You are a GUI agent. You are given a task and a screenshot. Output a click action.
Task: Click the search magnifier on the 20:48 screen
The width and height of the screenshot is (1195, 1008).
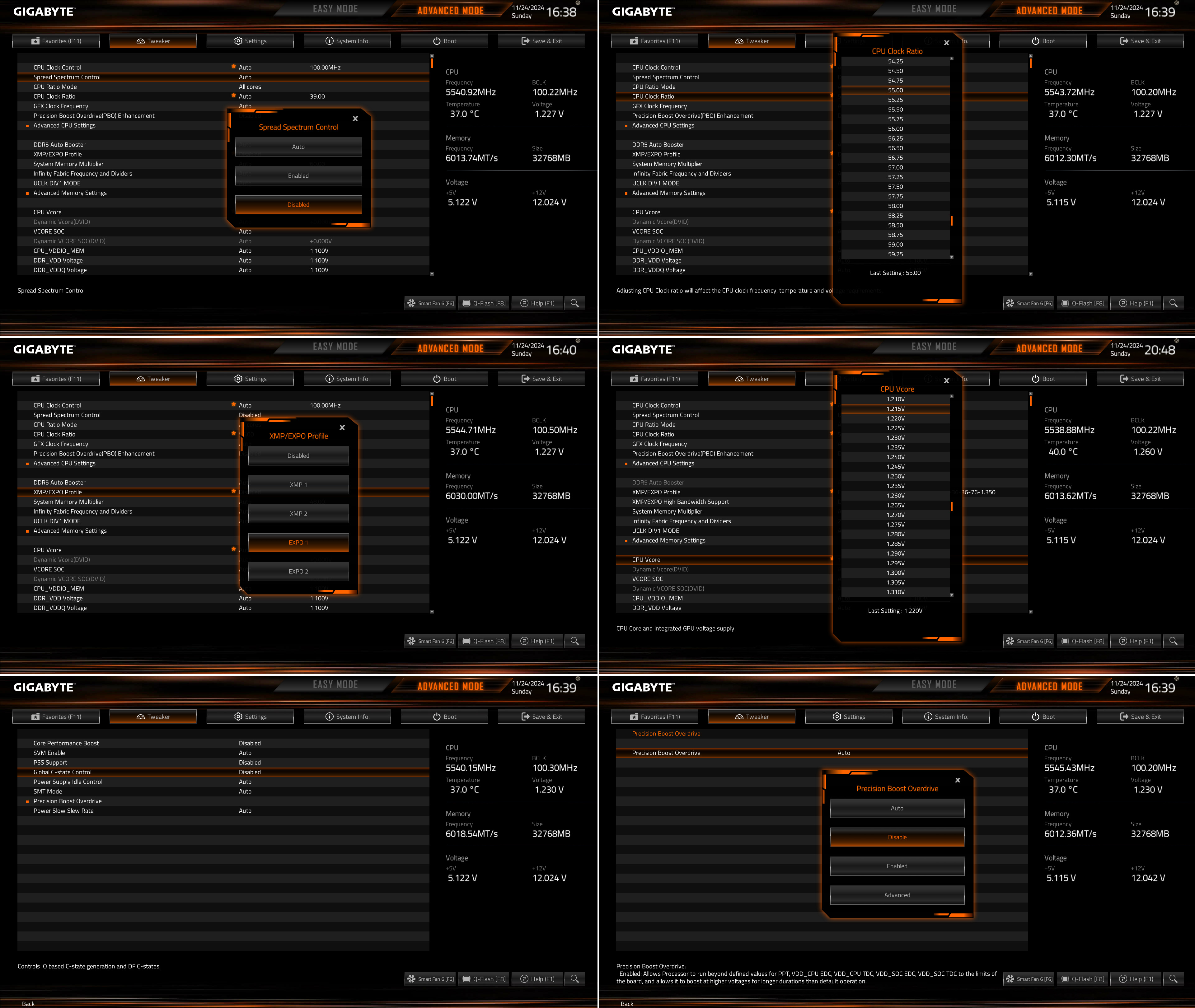(x=1173, y=641)
